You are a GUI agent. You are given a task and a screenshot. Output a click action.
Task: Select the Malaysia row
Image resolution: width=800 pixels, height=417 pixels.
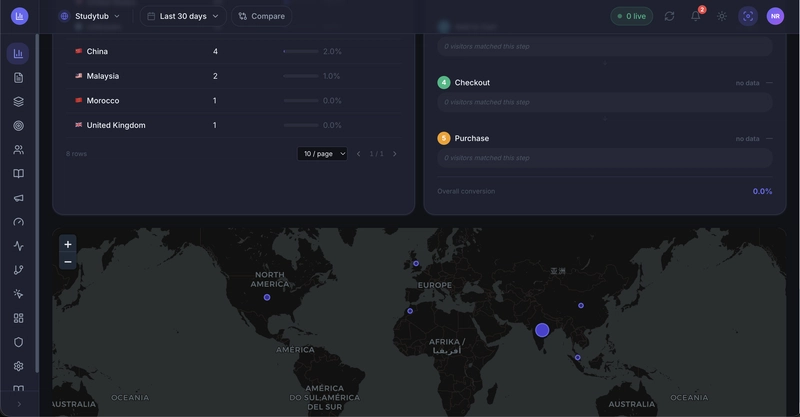pos(234,76)
